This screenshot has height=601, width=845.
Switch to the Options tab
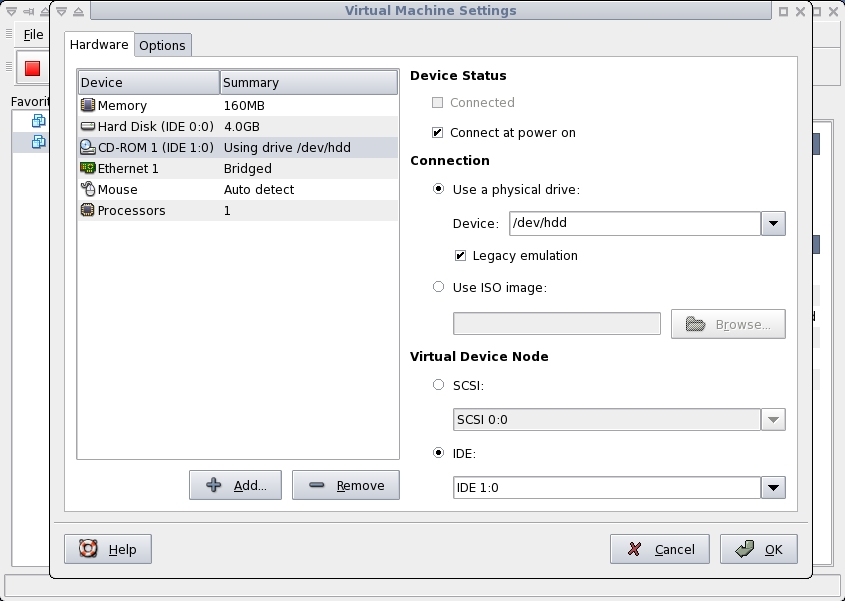coord(162,45)
